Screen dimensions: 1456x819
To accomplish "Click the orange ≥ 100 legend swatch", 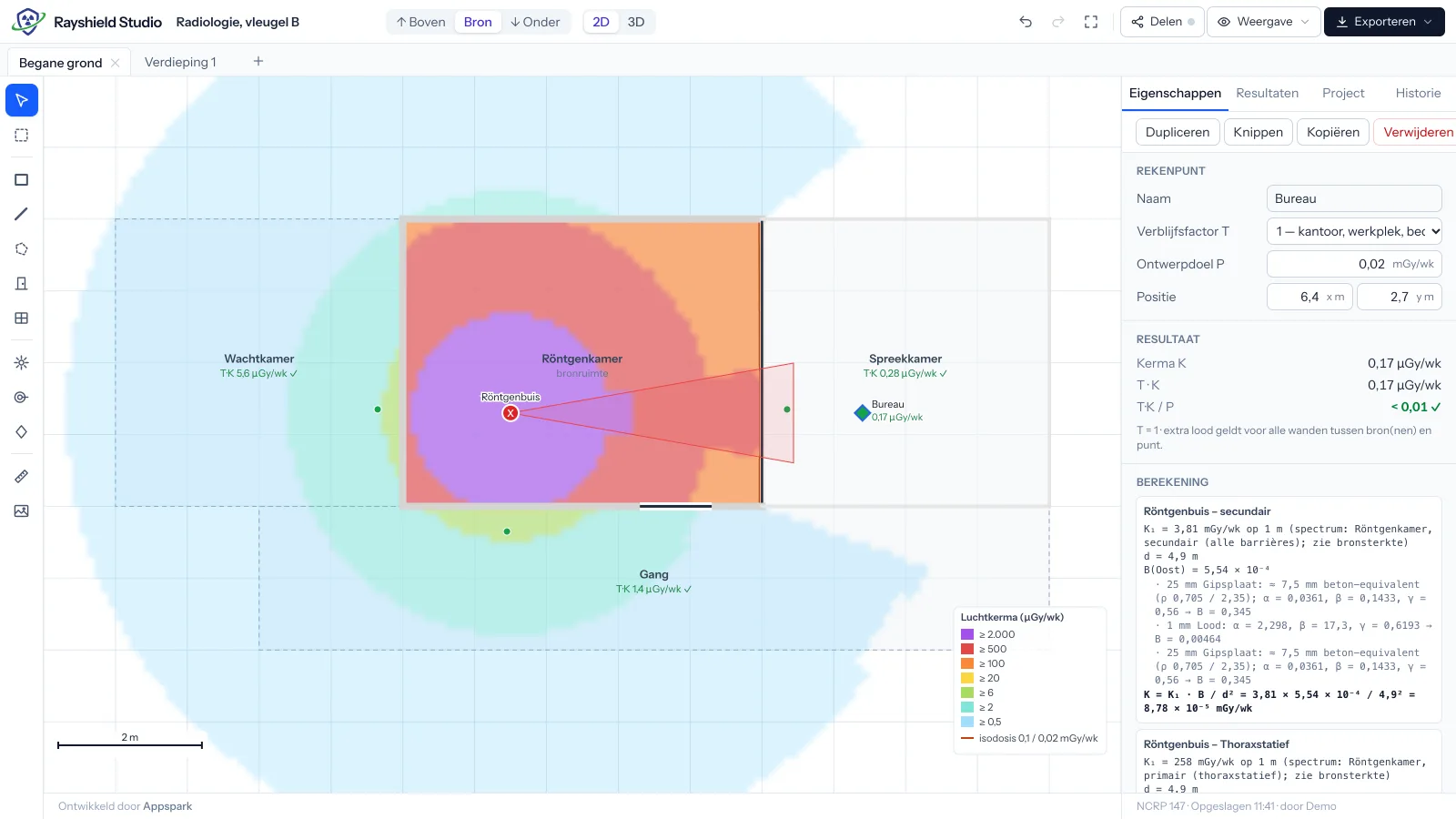I will 967,663.
